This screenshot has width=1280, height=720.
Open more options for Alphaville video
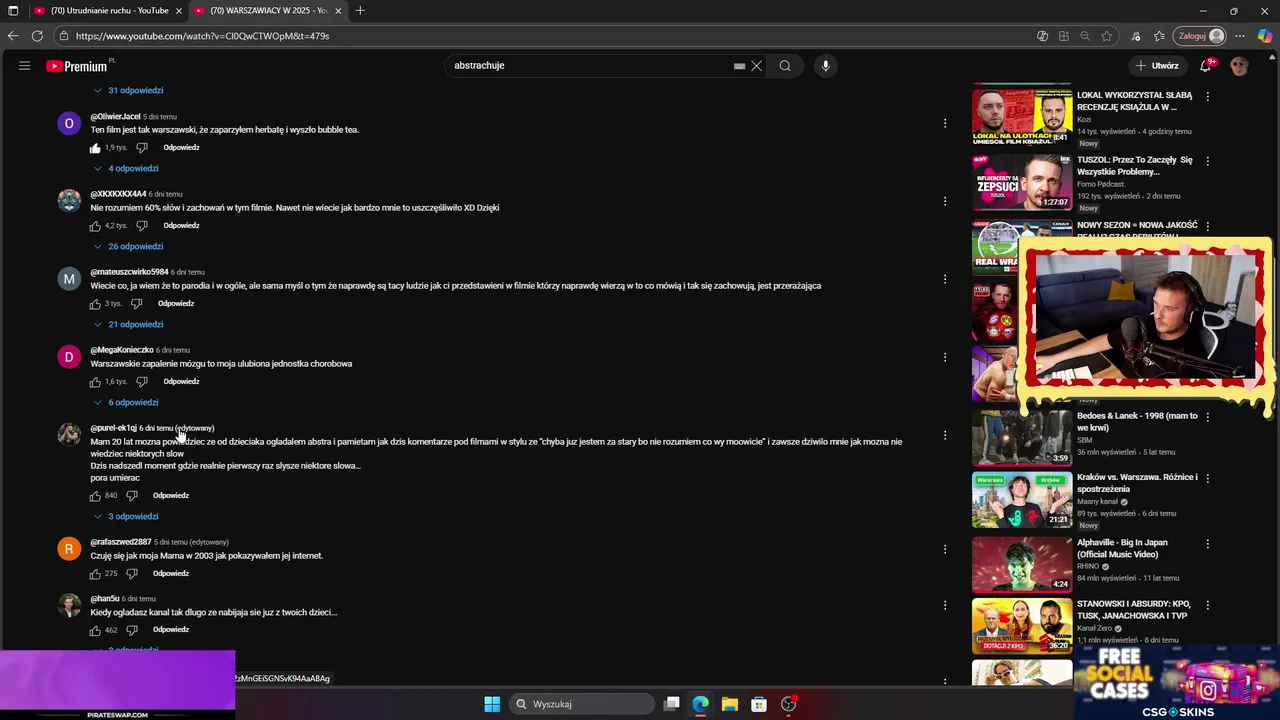[x=1208, y=544]
